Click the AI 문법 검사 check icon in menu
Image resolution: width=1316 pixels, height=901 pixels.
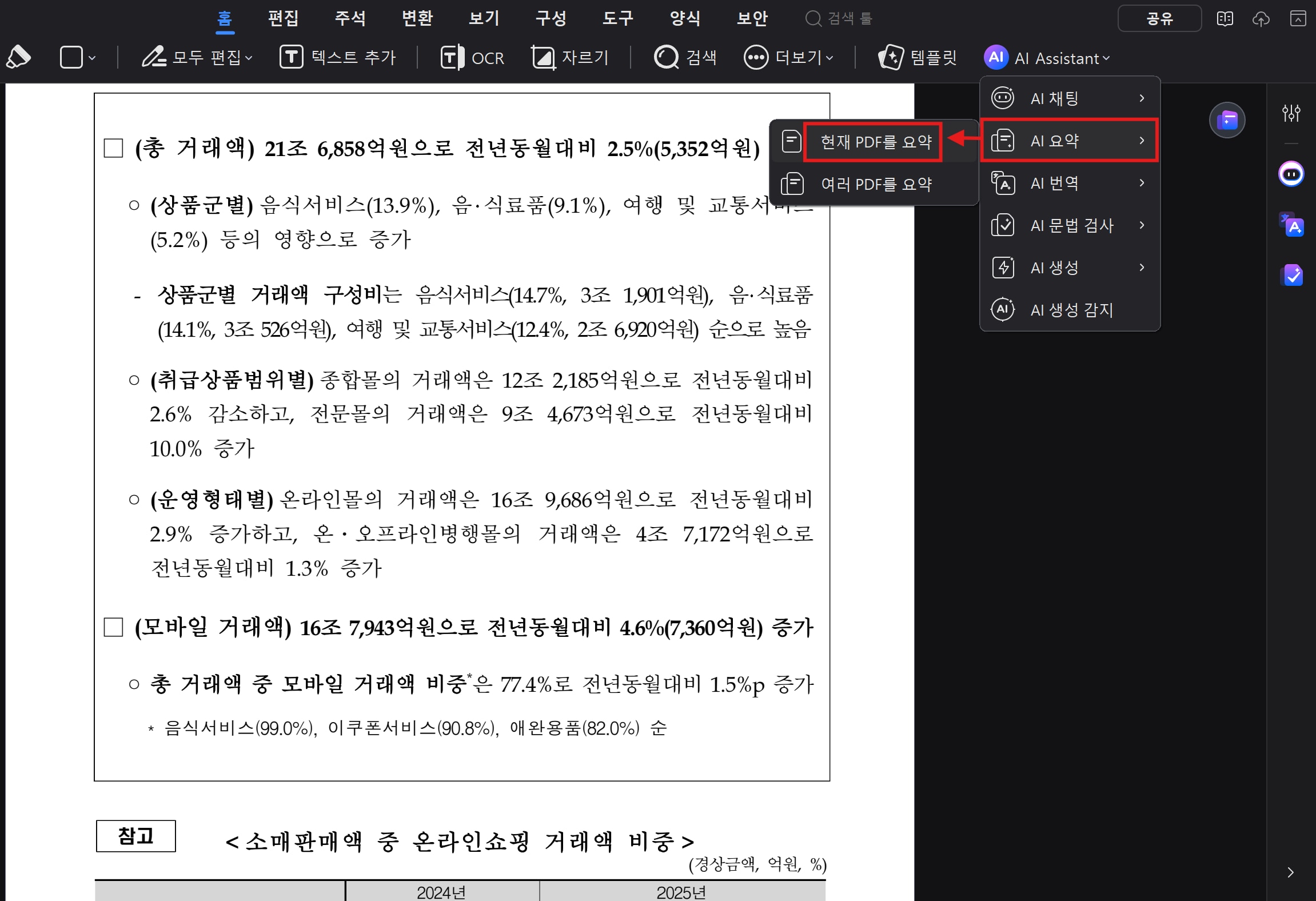coord(1003,225)
